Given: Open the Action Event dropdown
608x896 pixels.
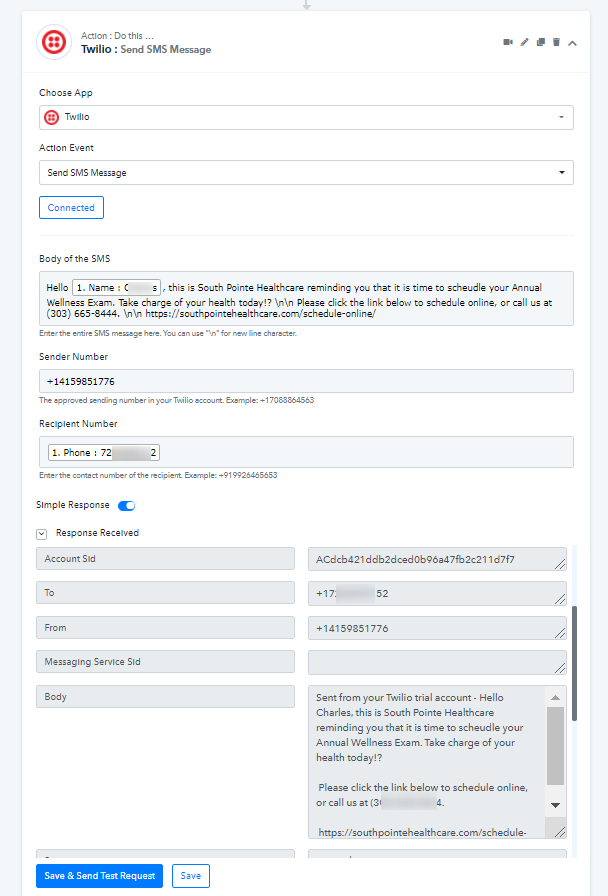Looking at the screenshot, I should (306, 173).
